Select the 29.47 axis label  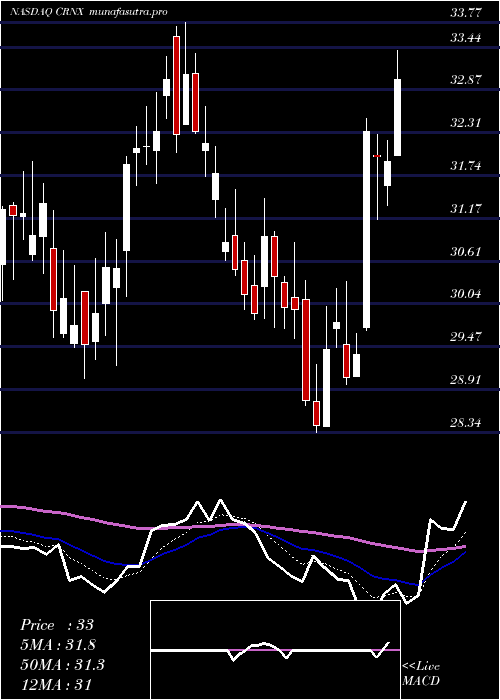pos(466,336)
